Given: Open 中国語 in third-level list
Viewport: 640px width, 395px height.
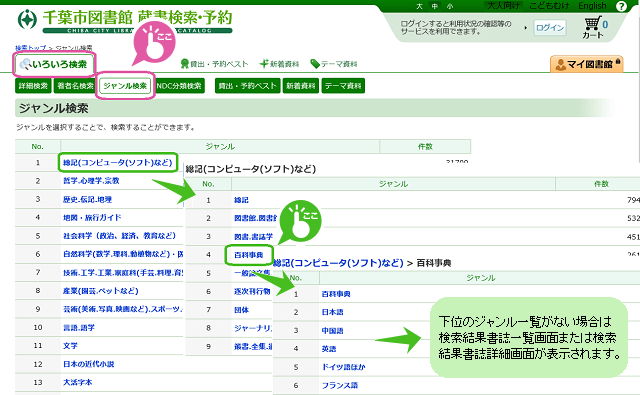Looking at the screenshot, I should [x=332, y=331].
